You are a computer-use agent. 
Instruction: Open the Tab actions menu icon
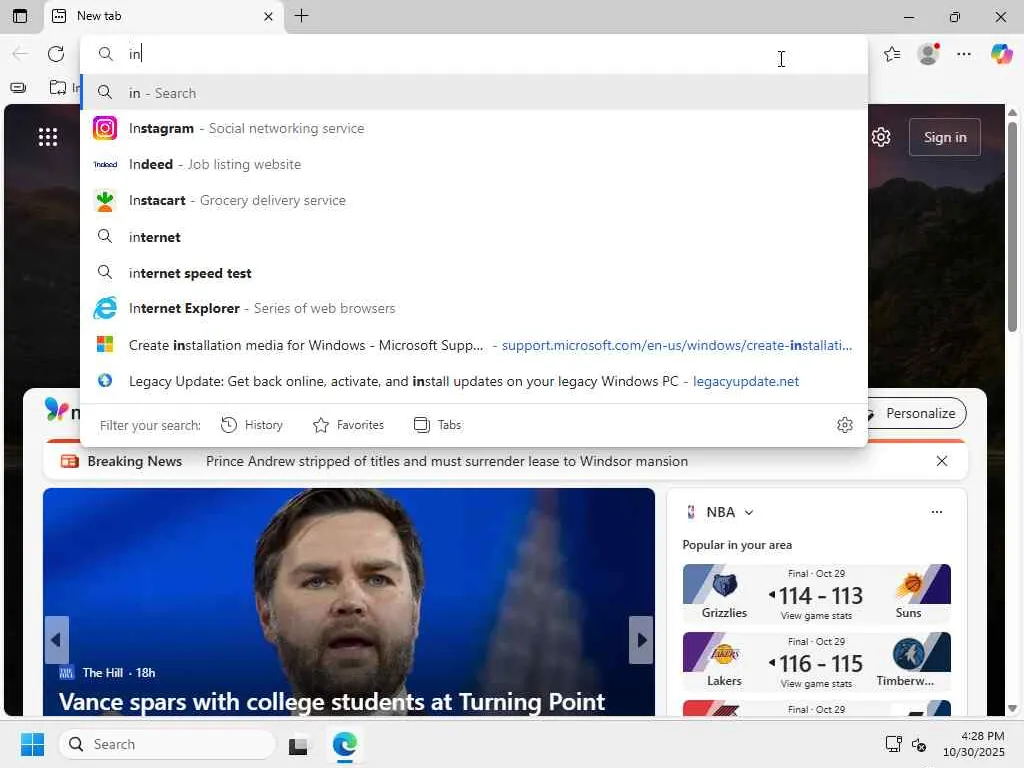point(20,16)
